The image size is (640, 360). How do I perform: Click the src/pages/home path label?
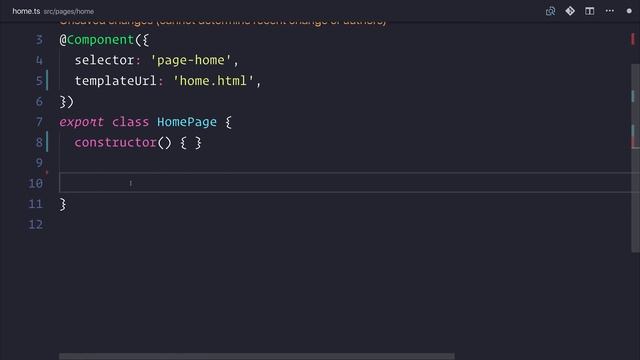69,11
